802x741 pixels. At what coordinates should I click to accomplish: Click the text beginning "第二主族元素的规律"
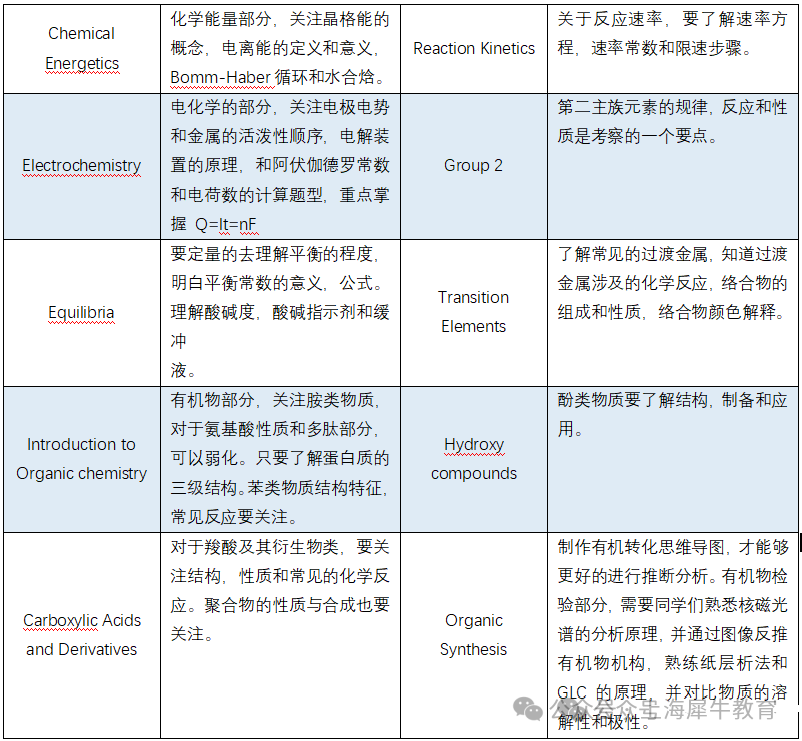[x=672, y=122]
